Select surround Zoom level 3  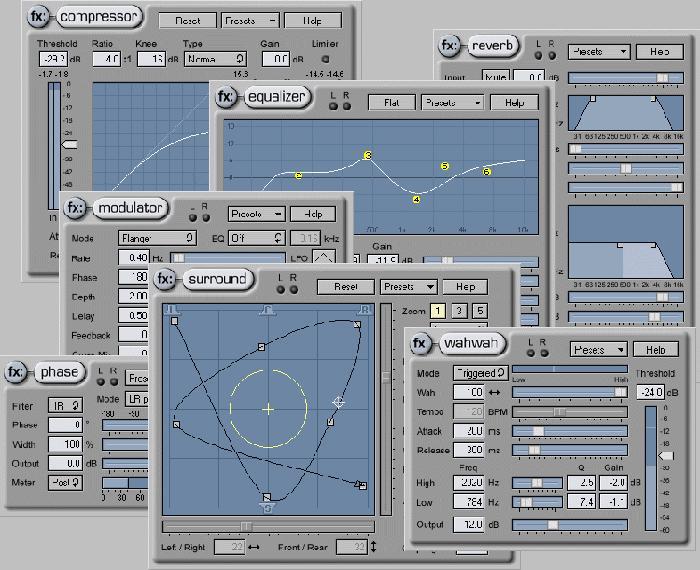(459, 311)
